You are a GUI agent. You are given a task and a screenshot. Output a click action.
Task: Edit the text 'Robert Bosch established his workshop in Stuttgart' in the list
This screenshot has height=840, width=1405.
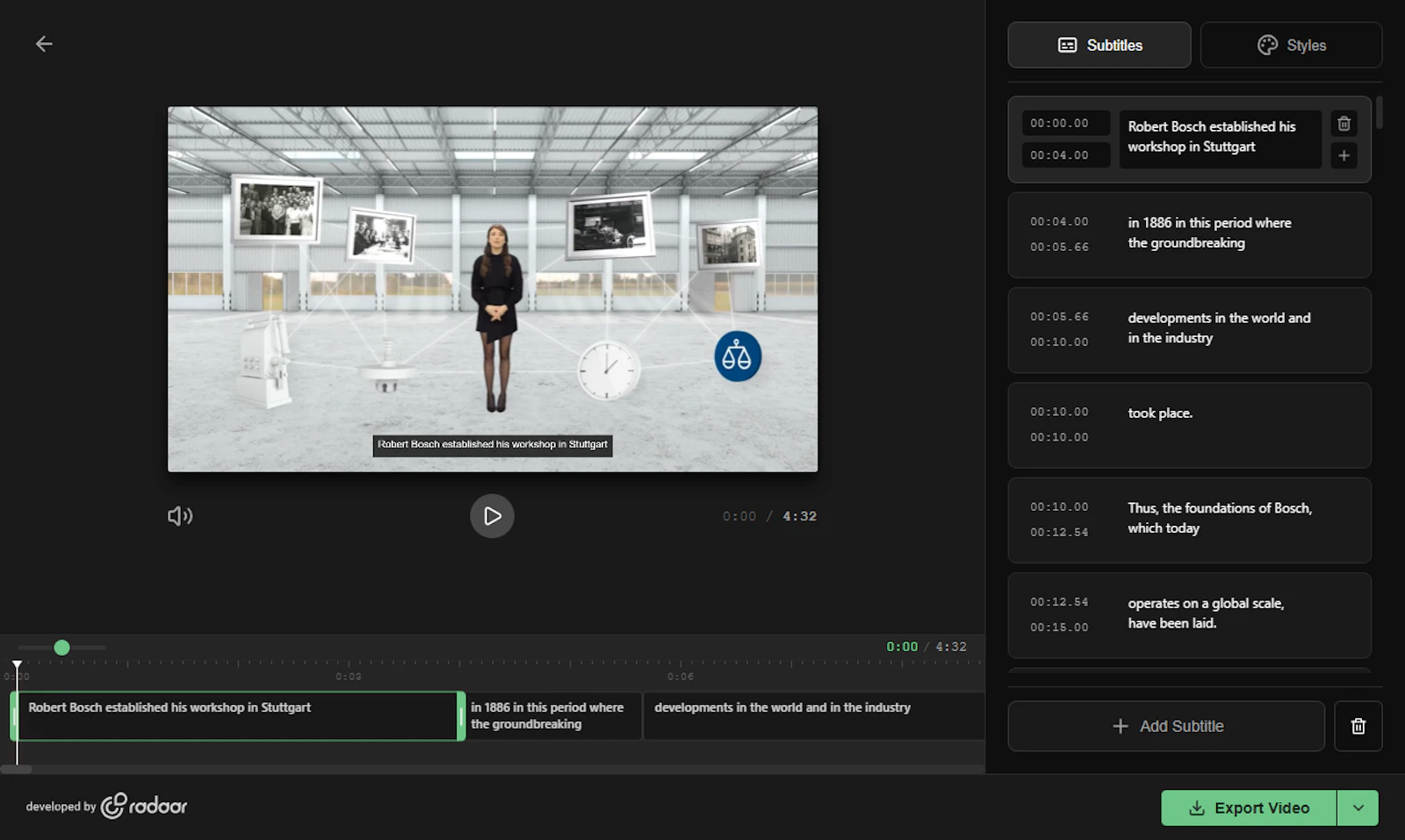[1220, 137]
